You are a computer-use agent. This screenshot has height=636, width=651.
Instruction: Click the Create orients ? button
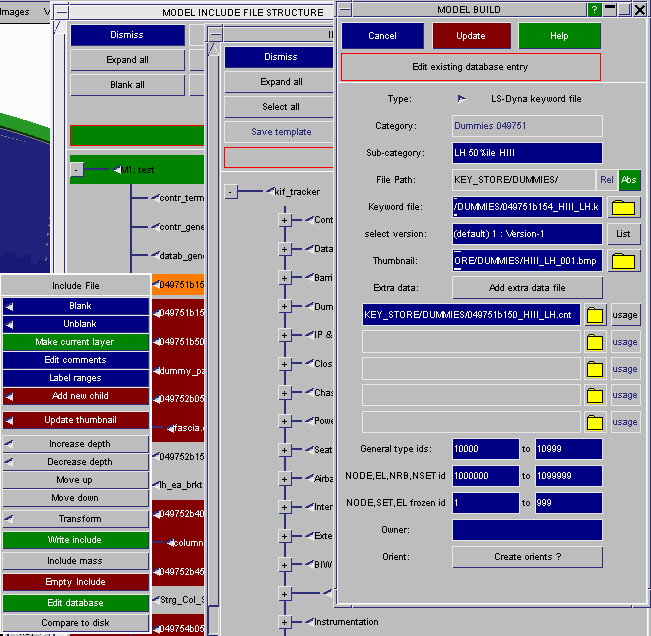tap(527, 557)
